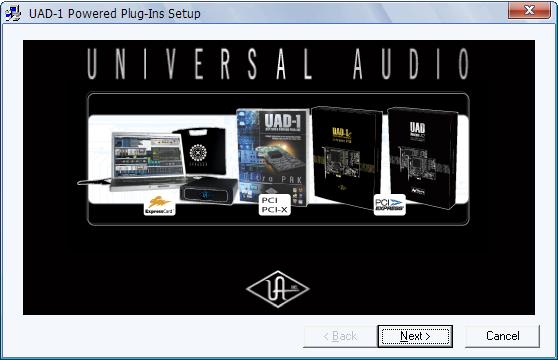Click the laptop image
The height and width of the screenshot is (360, 558).
(x=148, y=161)
